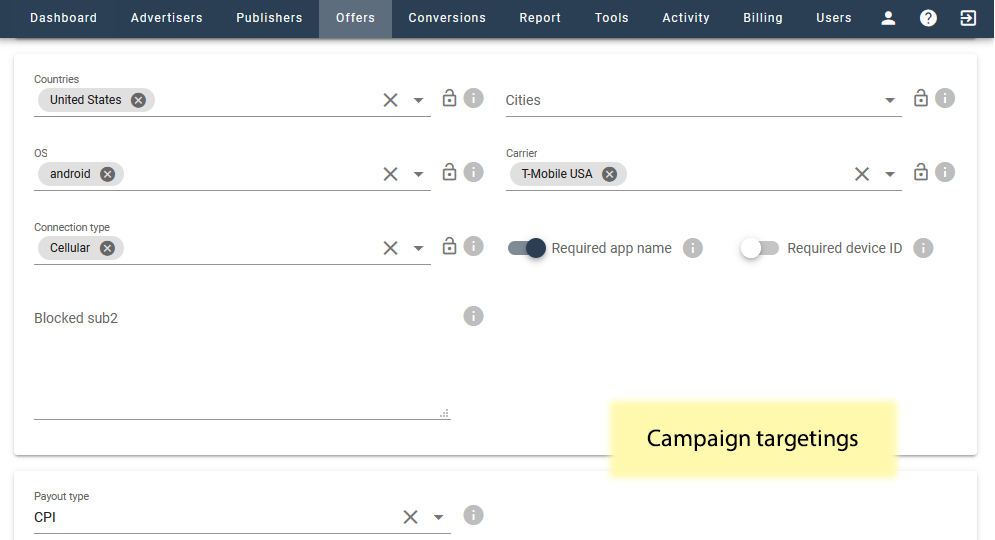Viewport: 995px width, 540px height.
Task: Click the logout icon in navbar
Action: click(x=968, y=18)
